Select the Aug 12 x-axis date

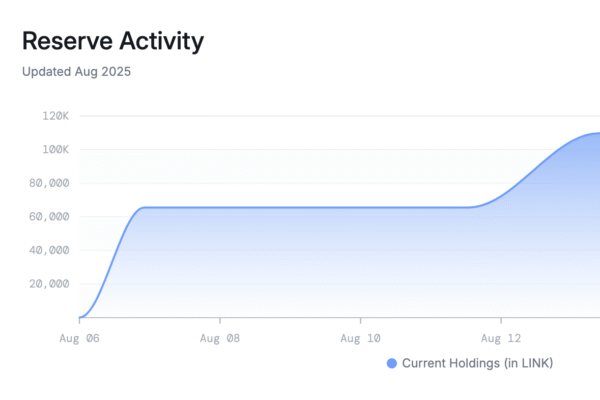tap(500, 338)
